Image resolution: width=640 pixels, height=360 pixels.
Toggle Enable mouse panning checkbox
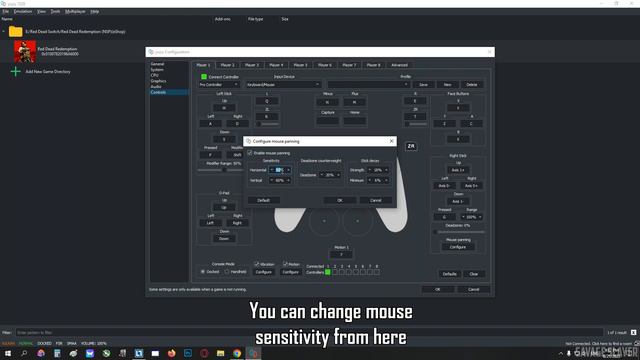click(x=250, y=153)
